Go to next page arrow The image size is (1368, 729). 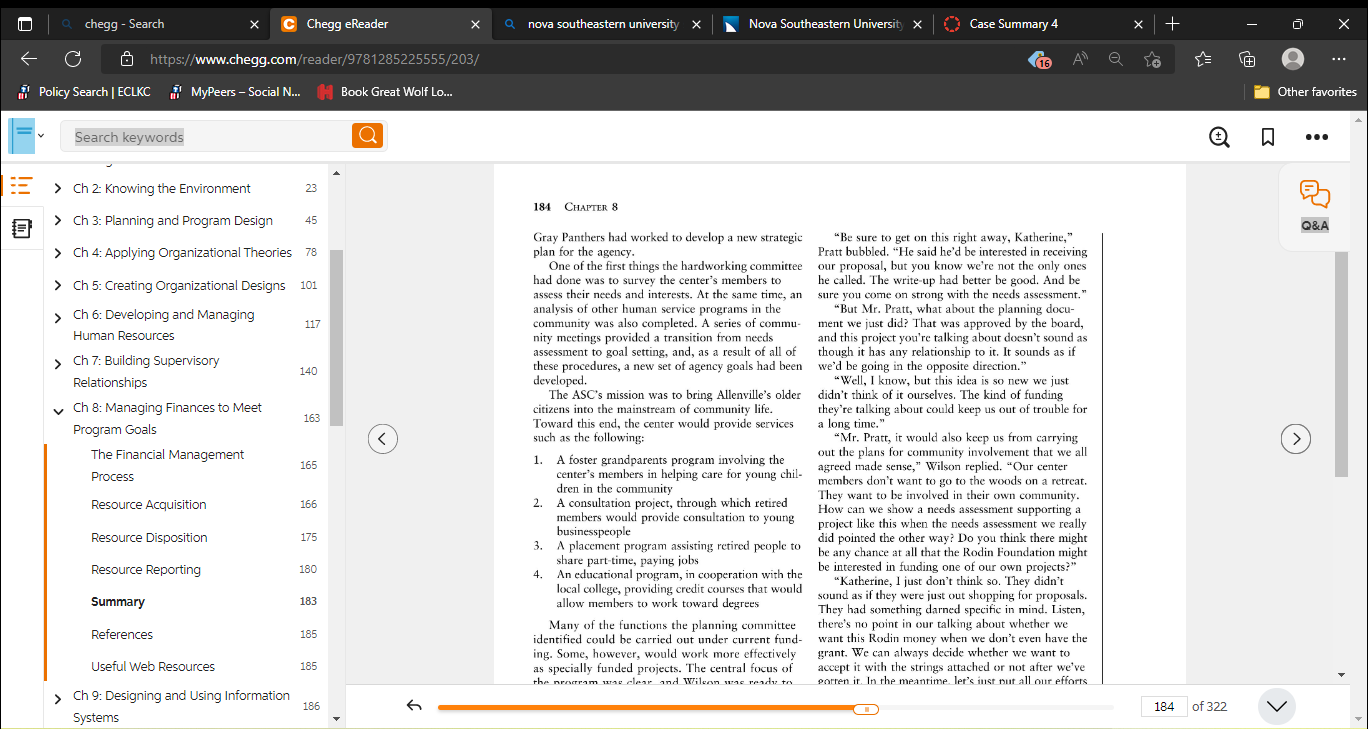click(1296, 438)
